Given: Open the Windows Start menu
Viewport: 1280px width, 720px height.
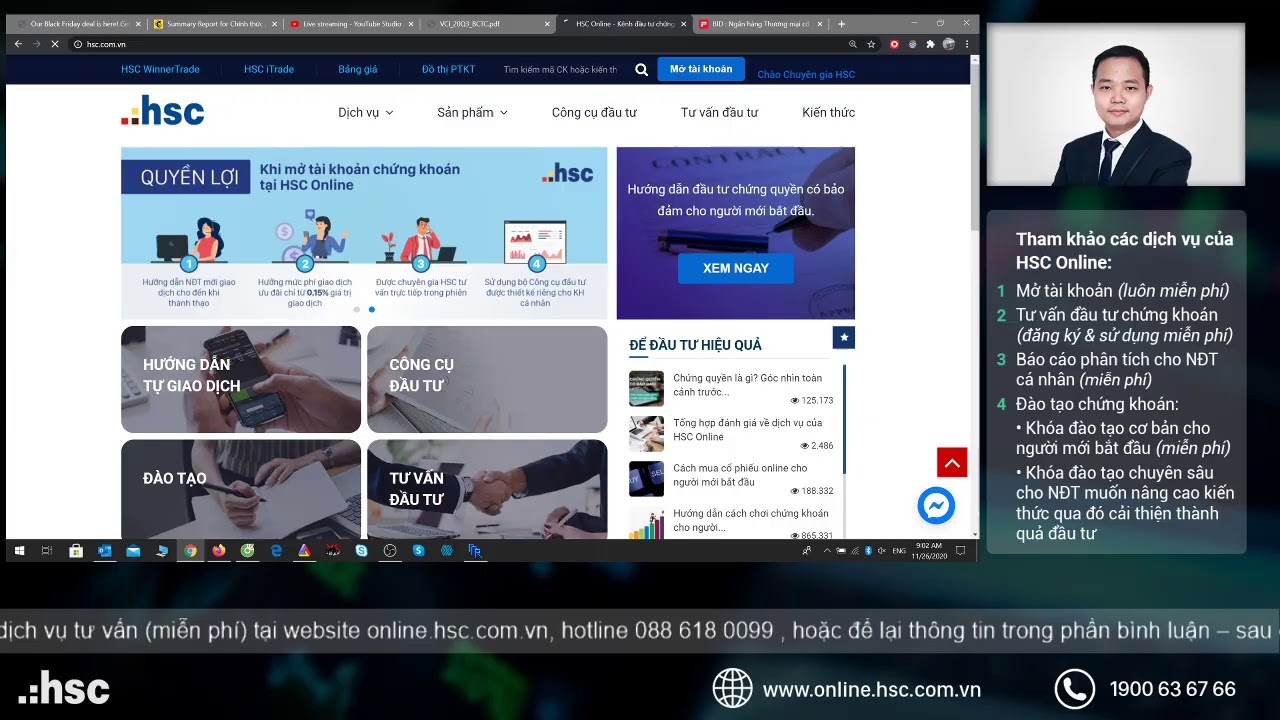Looking at the screenshot, I should (18, 550).
